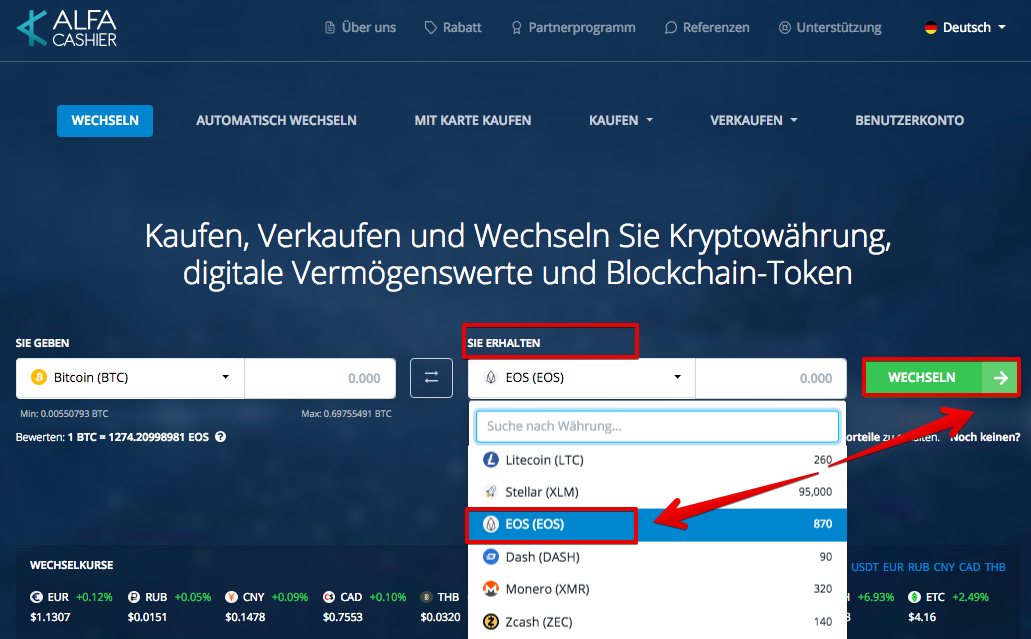The height and width of the screenshot is (639, 1031).
Task: Open the Über uns page
Action: (360, 28)
